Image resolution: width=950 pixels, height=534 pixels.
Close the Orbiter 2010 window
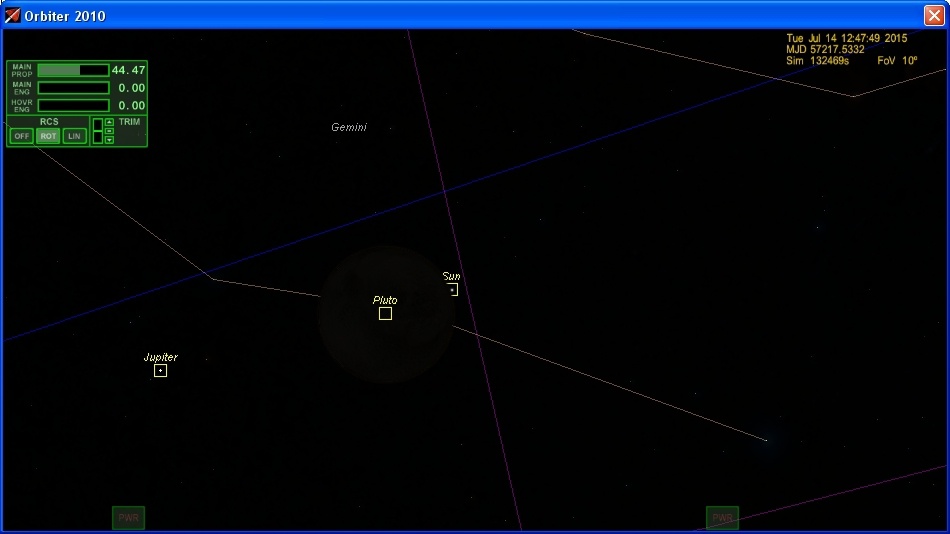click(934, 15)
